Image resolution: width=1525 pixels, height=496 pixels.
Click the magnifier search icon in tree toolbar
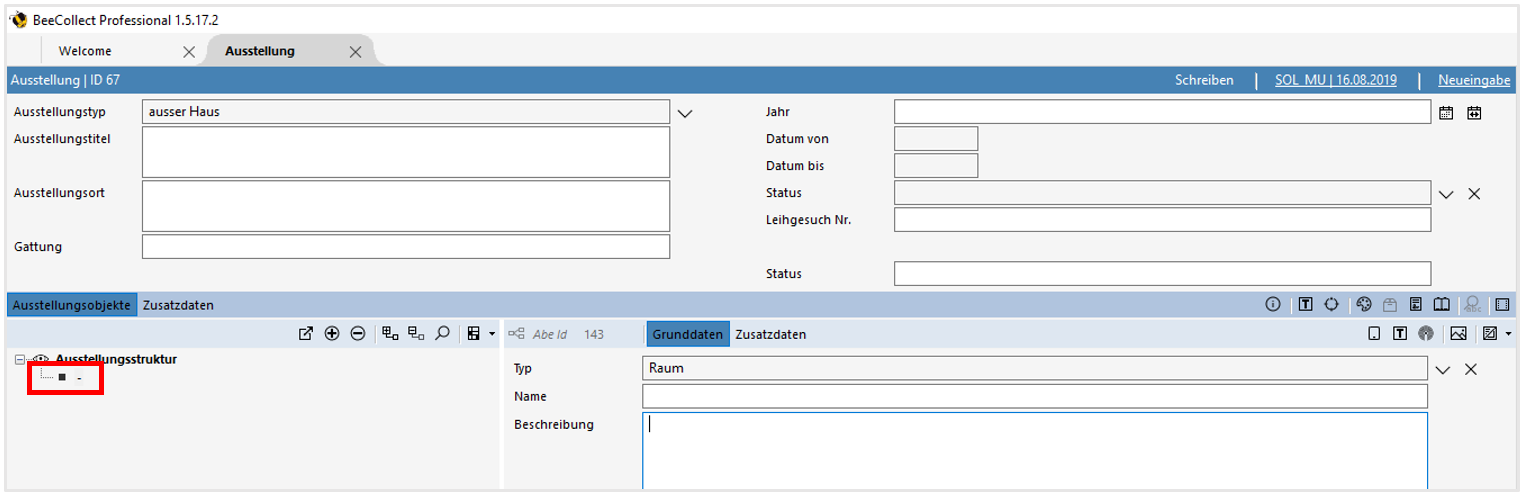point(441,334)
